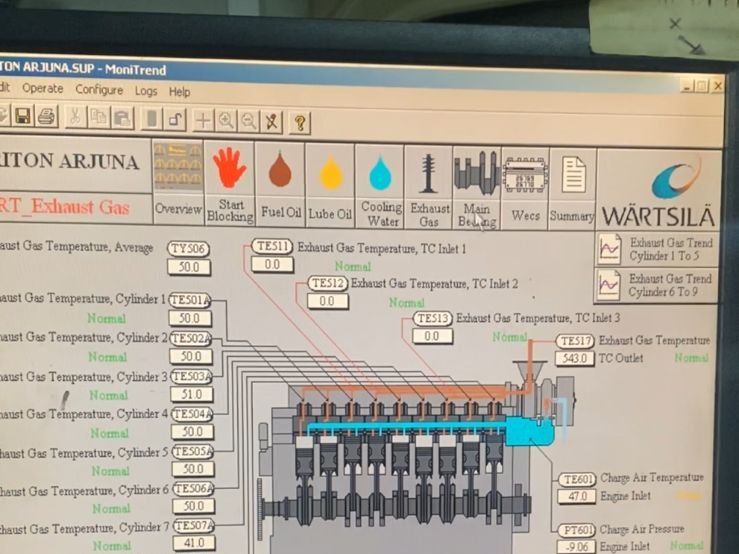Click the TY506 average temperature tag
The width and height of the screenshot is (739, 554).
click(189, 248)
